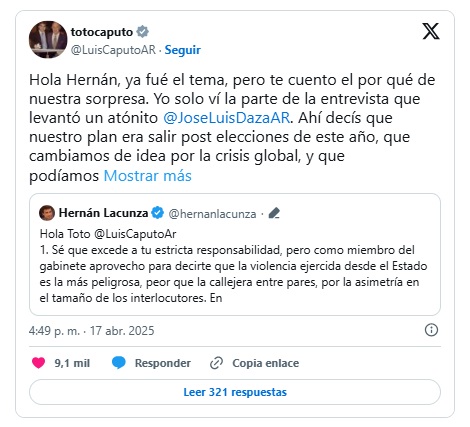Click the Responder button
The width and height of the screenshot is (470, 427).
click(163, 363)
